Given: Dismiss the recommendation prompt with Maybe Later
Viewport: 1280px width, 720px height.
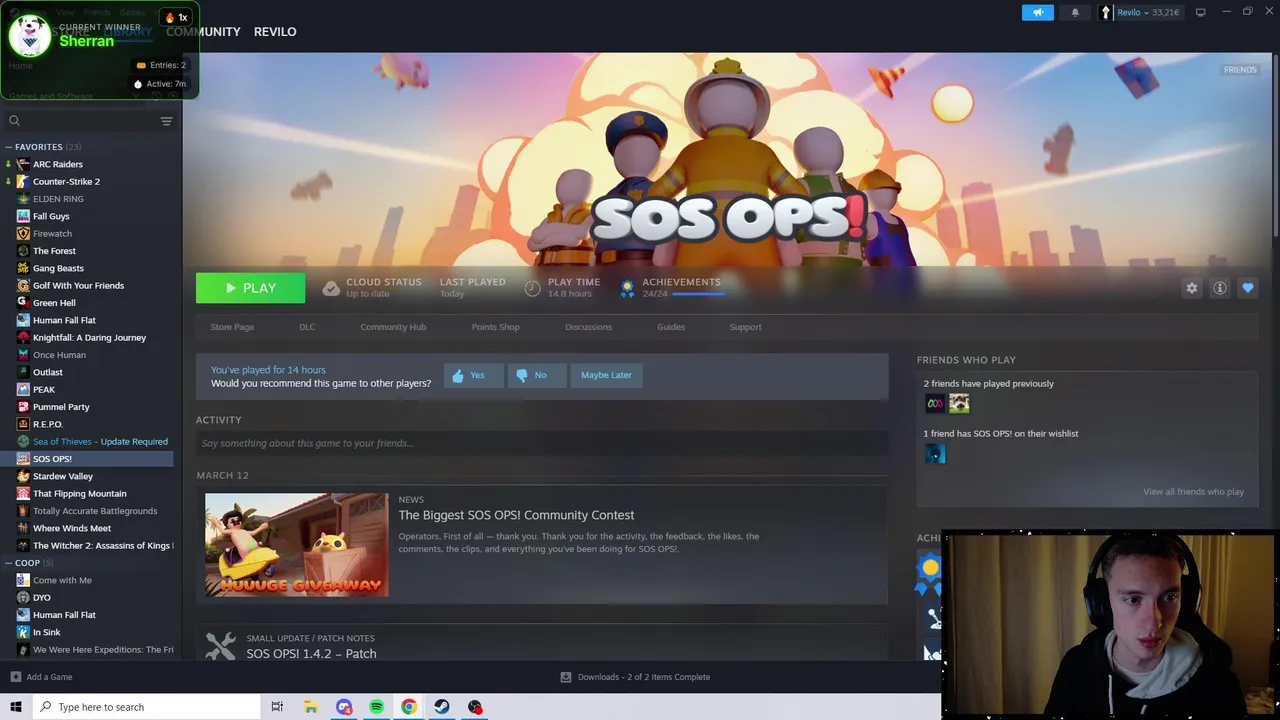Looking at the screenshot, I should 606,375.
